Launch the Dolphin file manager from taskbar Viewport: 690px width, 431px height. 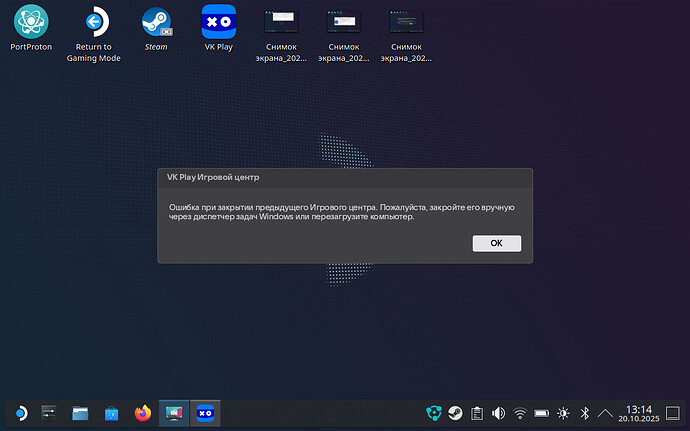pyautogui.click(x=81, y=412)
